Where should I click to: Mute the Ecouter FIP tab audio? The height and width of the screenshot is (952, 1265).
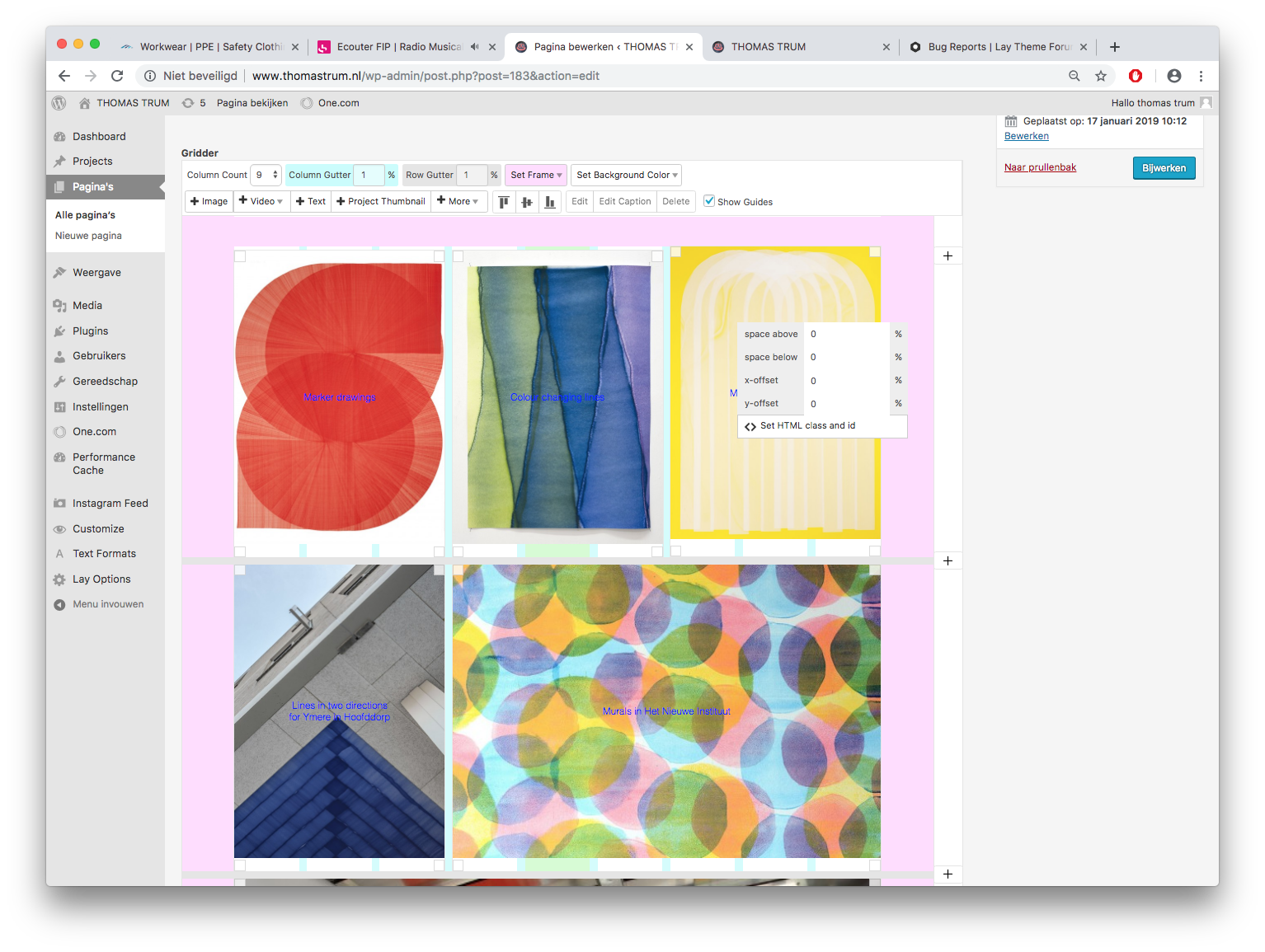[475, 47]
